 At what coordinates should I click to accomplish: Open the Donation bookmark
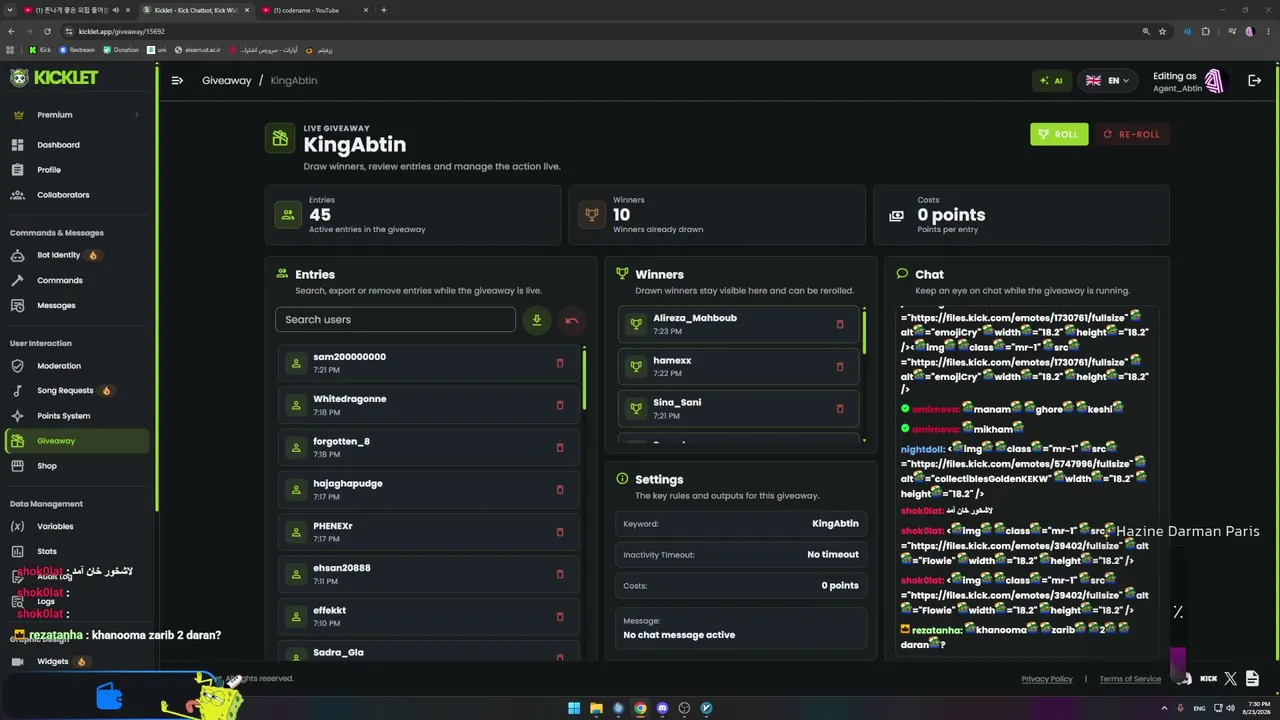pos(121,50)
